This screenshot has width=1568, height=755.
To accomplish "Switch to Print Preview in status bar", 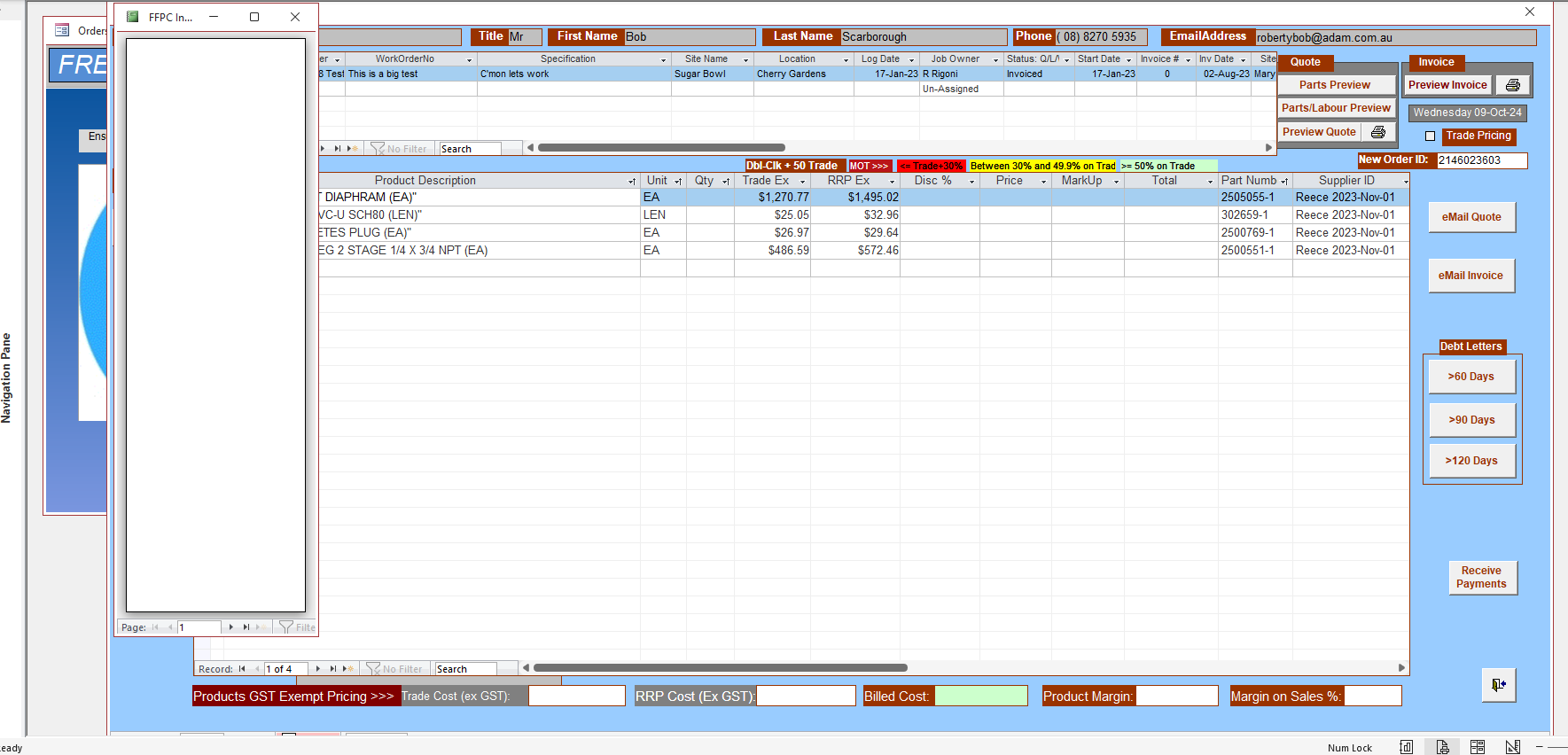I will tap(1442, 747).
